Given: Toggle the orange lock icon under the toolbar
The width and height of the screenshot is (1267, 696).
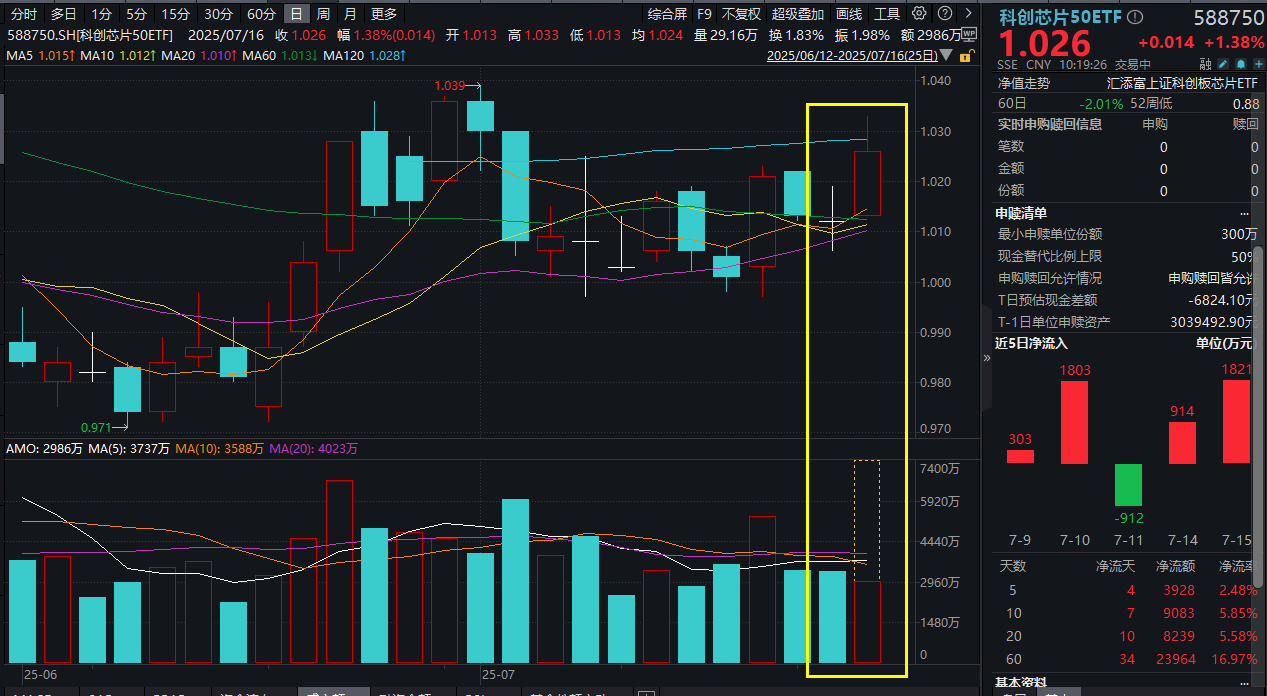Looking at the screenshot, I should (x=966, y=55).
